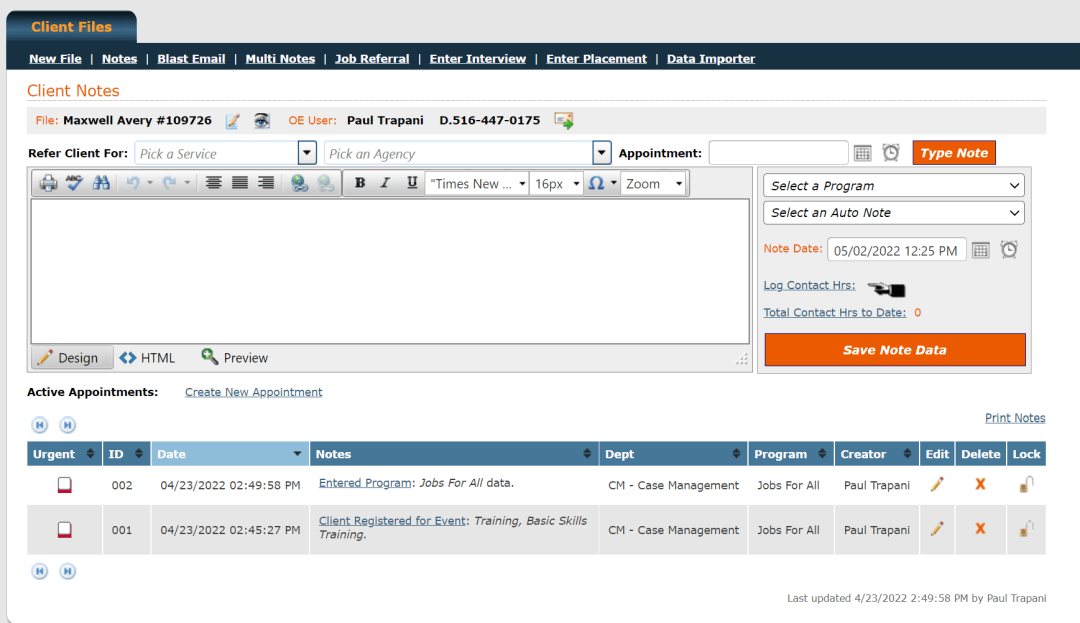Lock note 001
This screenshot has height=623, width=1080.
coord(1026,529)
